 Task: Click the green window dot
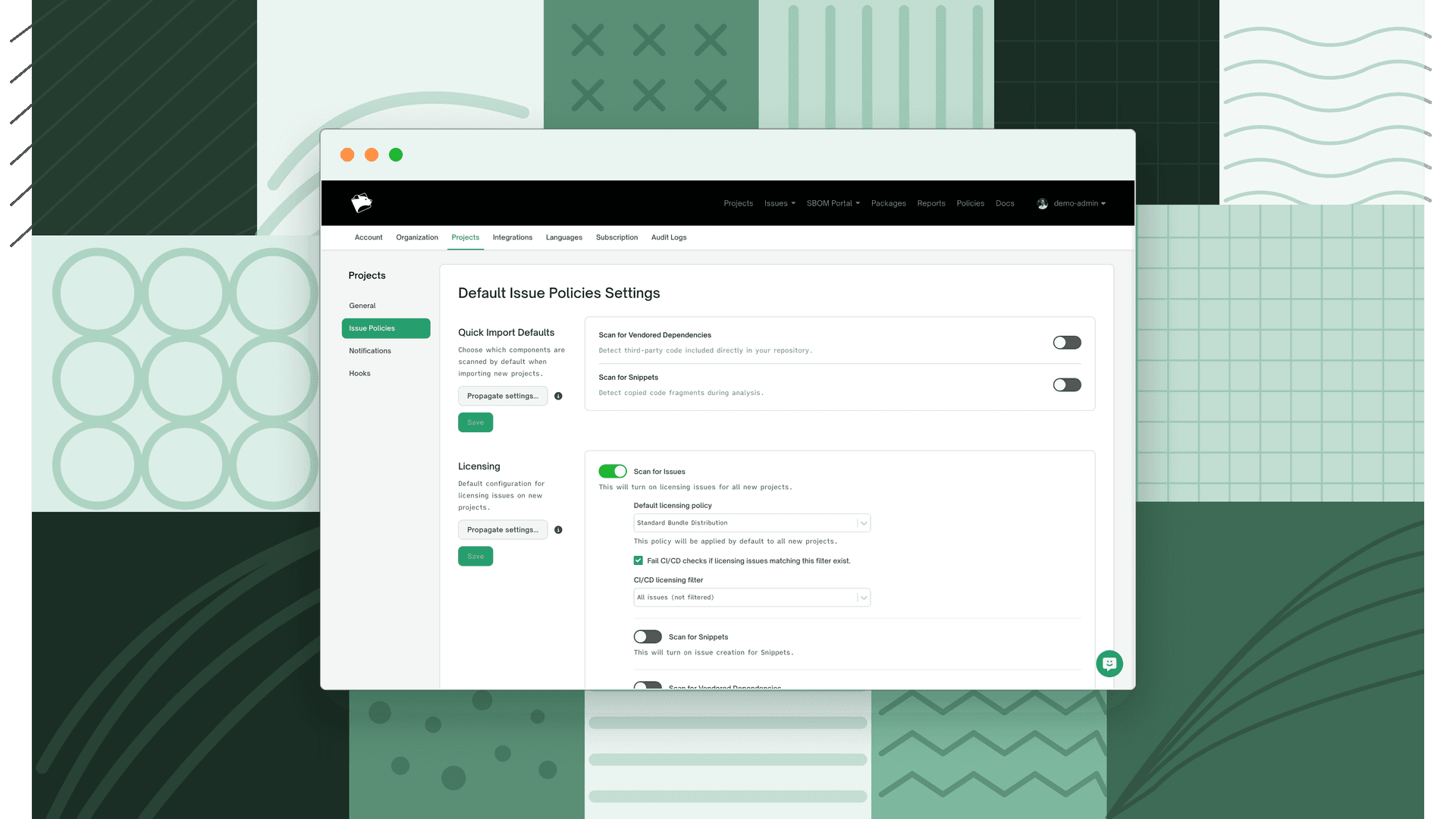pyautogui.click(x=396, y=155)
